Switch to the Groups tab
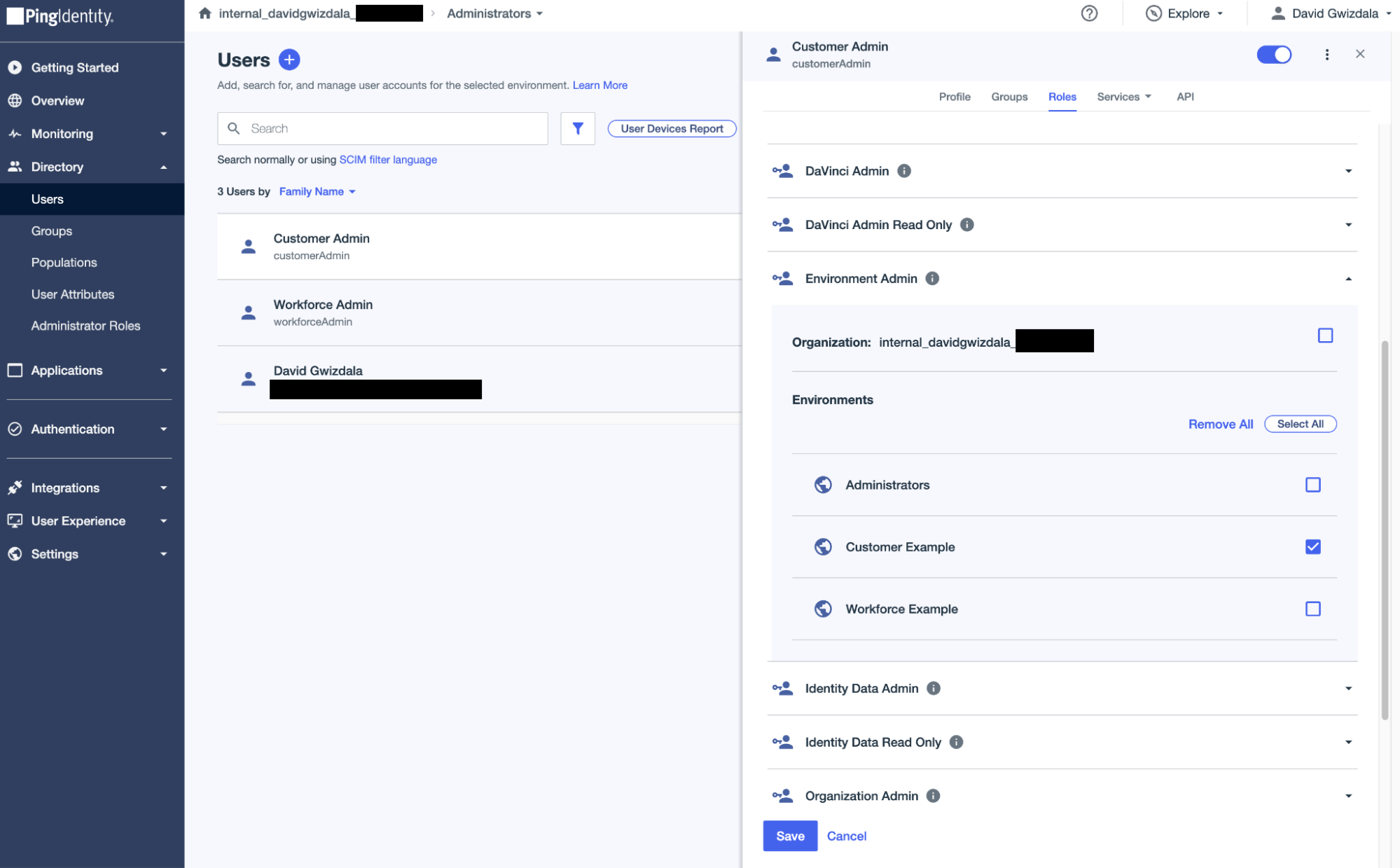The height and width of the screenshot is (868, 1400). point(1009,96)
